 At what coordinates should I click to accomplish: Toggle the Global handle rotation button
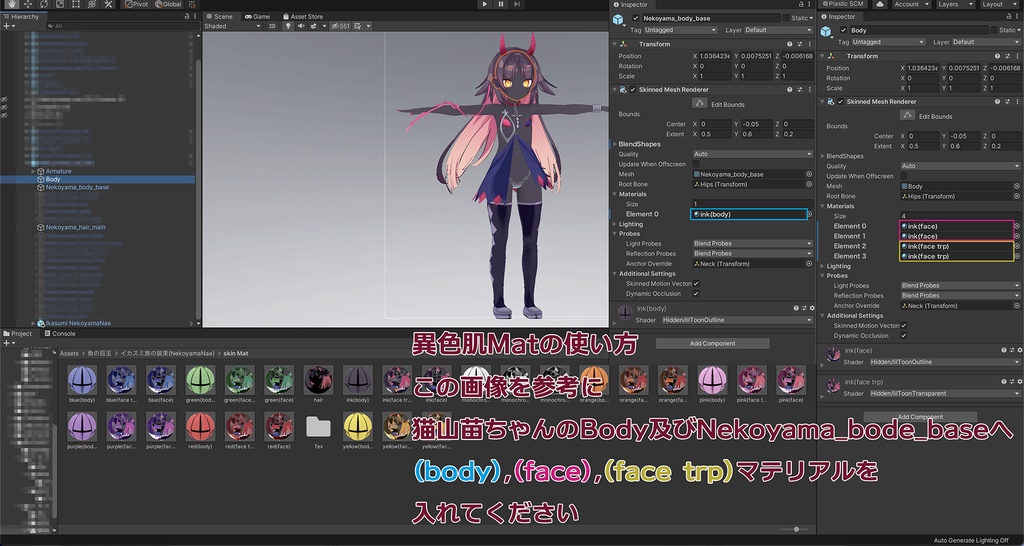click(x=168, y=4)
